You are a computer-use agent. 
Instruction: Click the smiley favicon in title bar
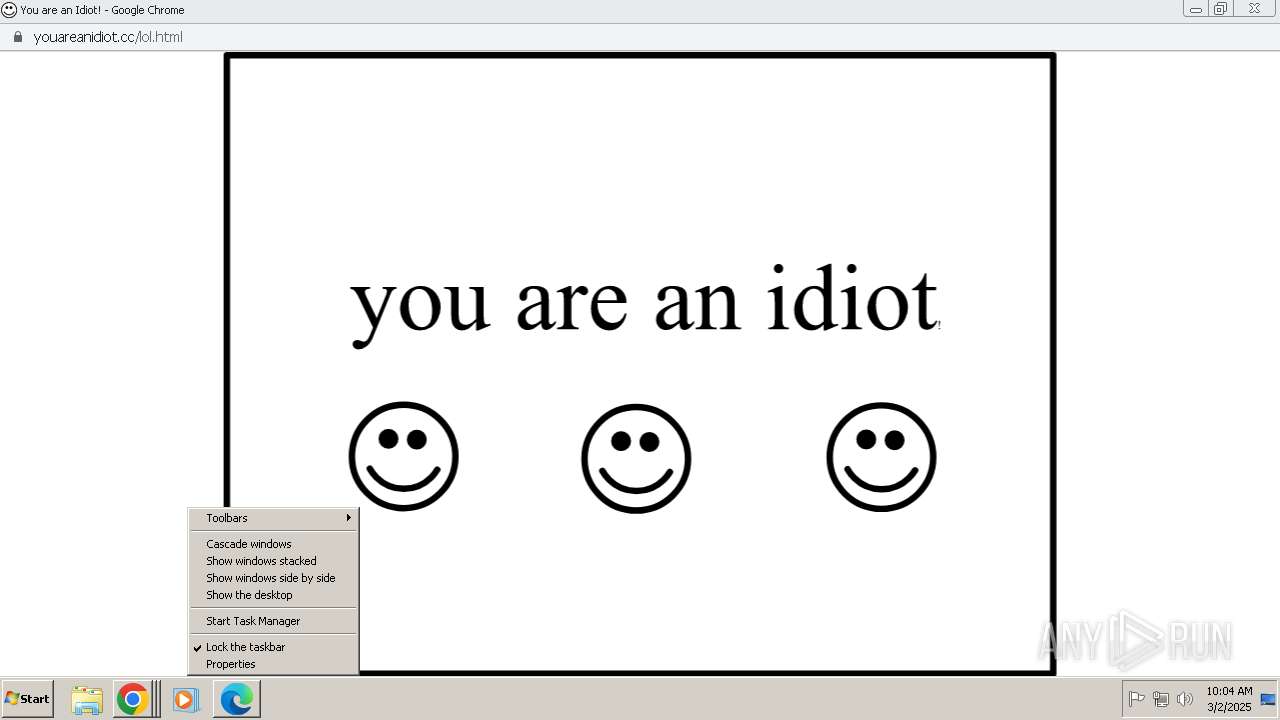click(x=9, y=10)
